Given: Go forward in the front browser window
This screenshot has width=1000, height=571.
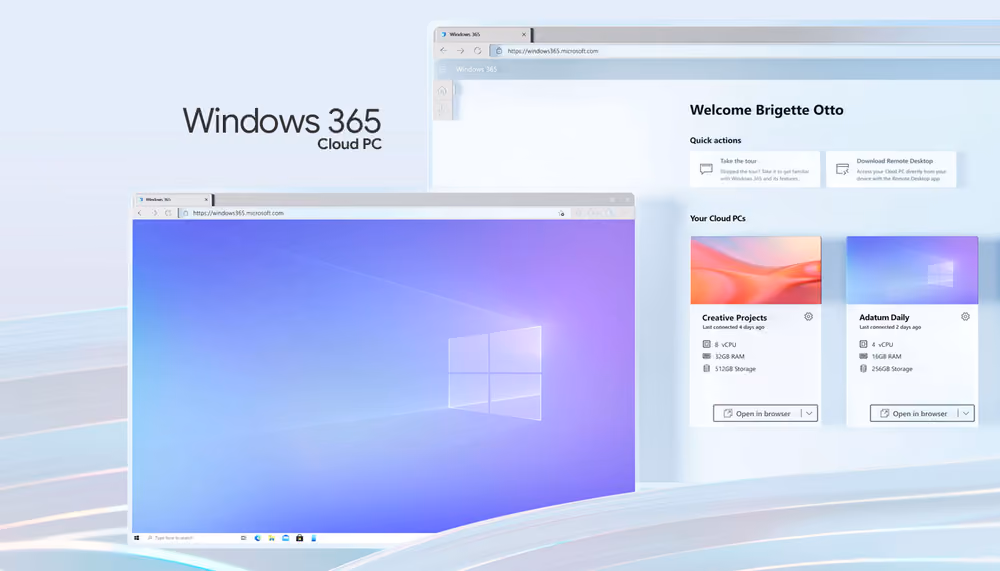Looking at the screenshot, I should [154, 213].
